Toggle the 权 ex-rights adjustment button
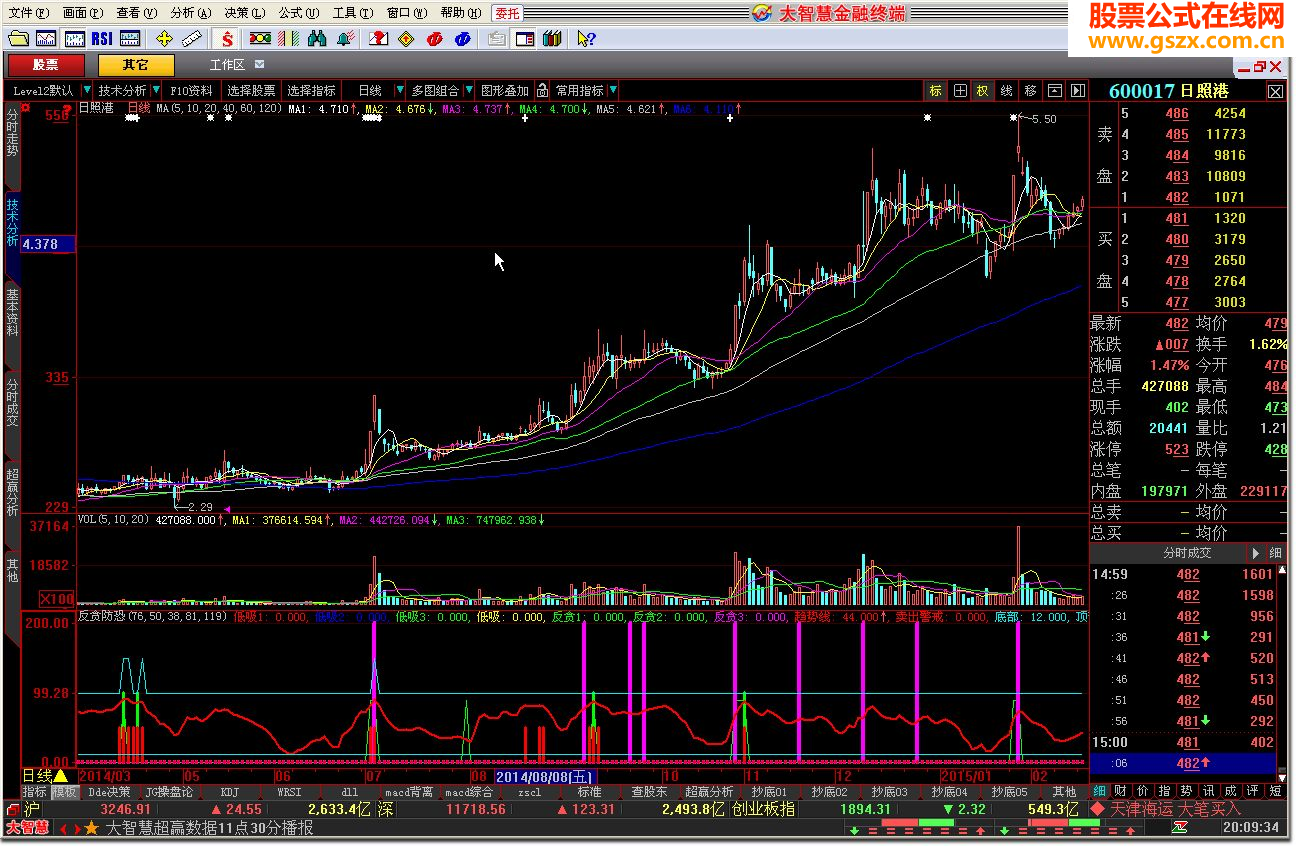1296x846 pixels. tap(983, 90)
